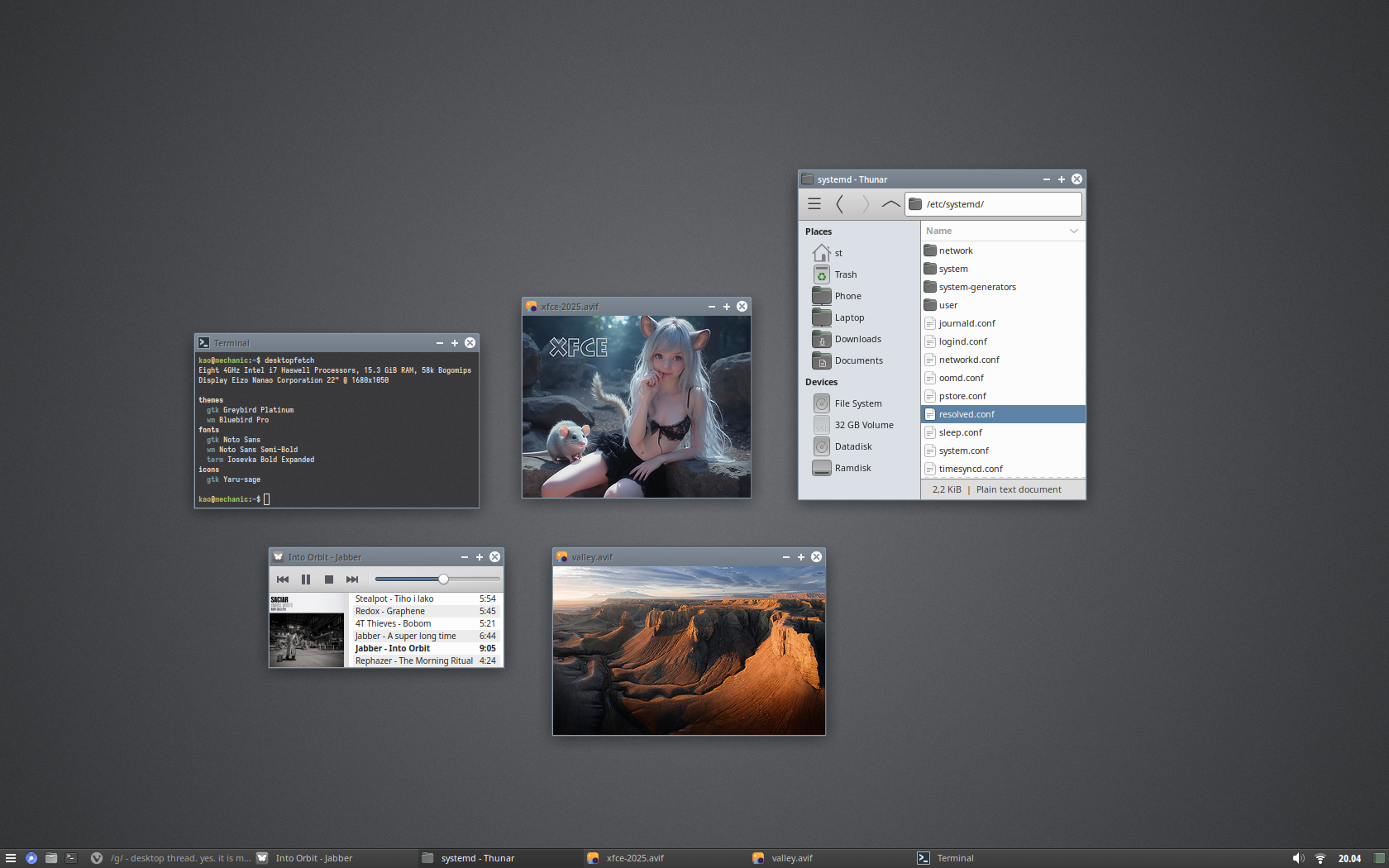Click Name column sort arrow
This screenshot has width=1389, height=868.
click(1074, 231)
